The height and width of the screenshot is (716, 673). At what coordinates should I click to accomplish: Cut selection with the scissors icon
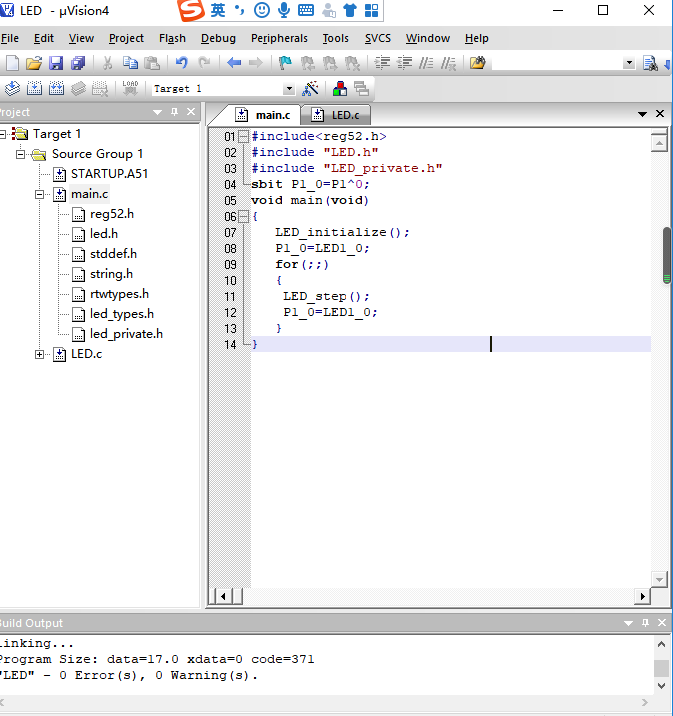(108, 63)
